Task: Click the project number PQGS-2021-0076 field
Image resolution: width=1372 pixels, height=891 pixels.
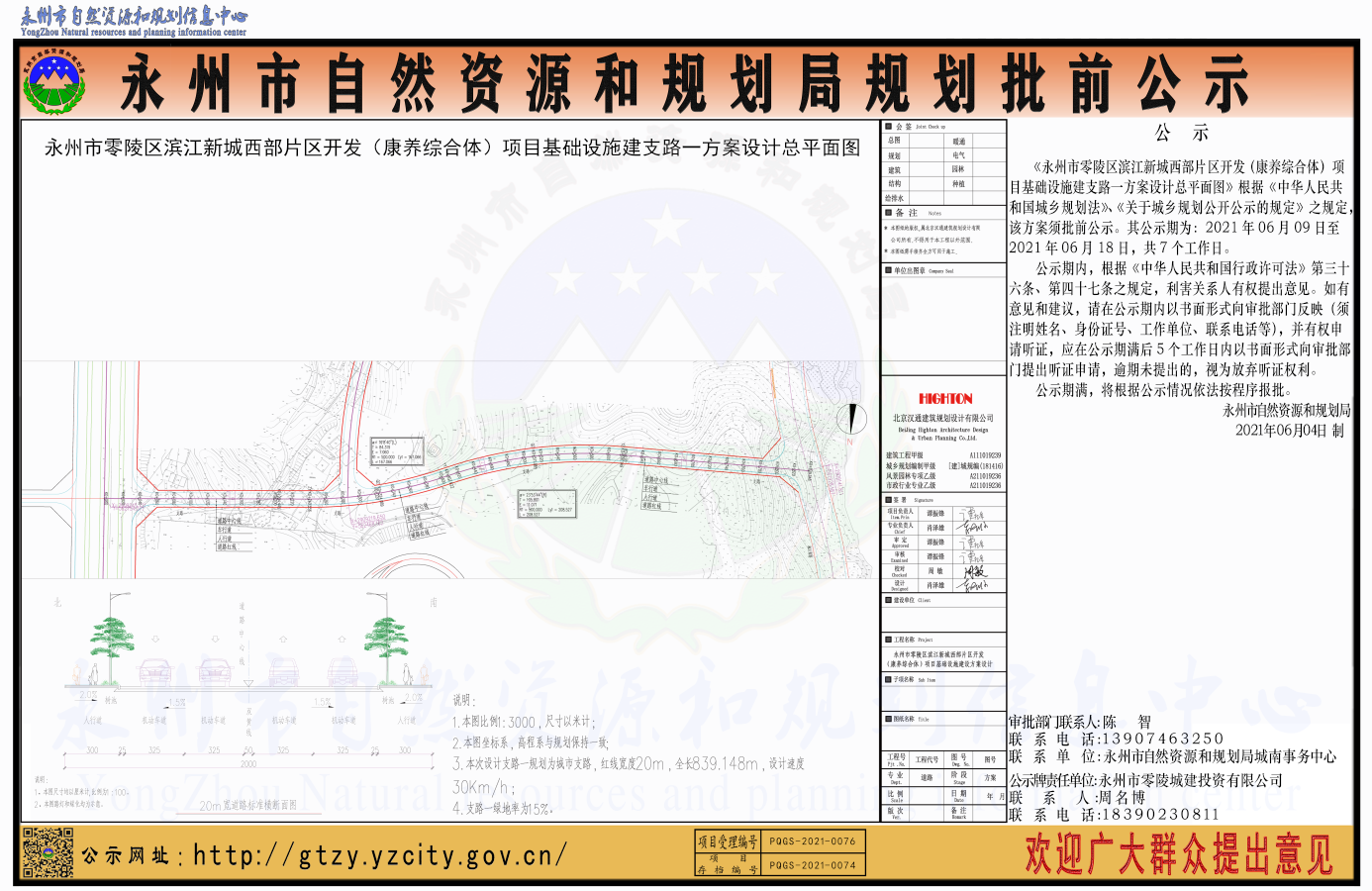Action: (x=812, y=841)
